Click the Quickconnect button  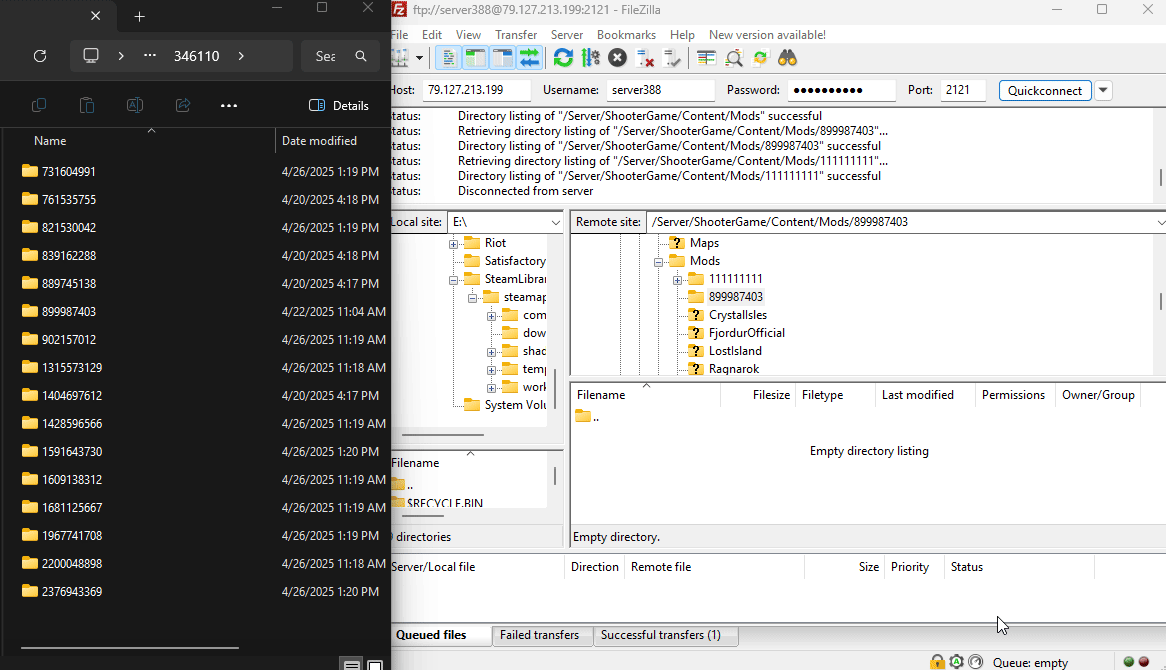(x=1045, y=91)
